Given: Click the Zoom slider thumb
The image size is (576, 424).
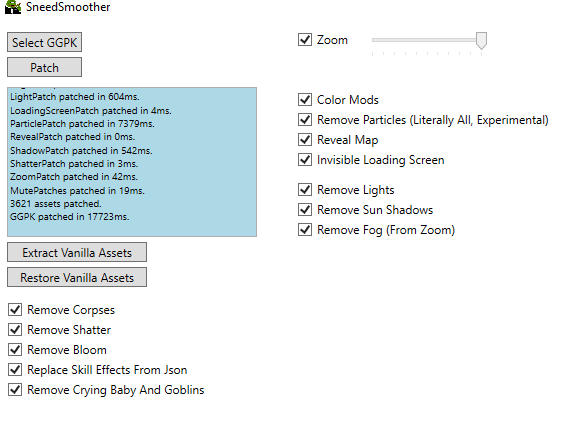Looking at the screenshot, I should click(x=481, y=40).
